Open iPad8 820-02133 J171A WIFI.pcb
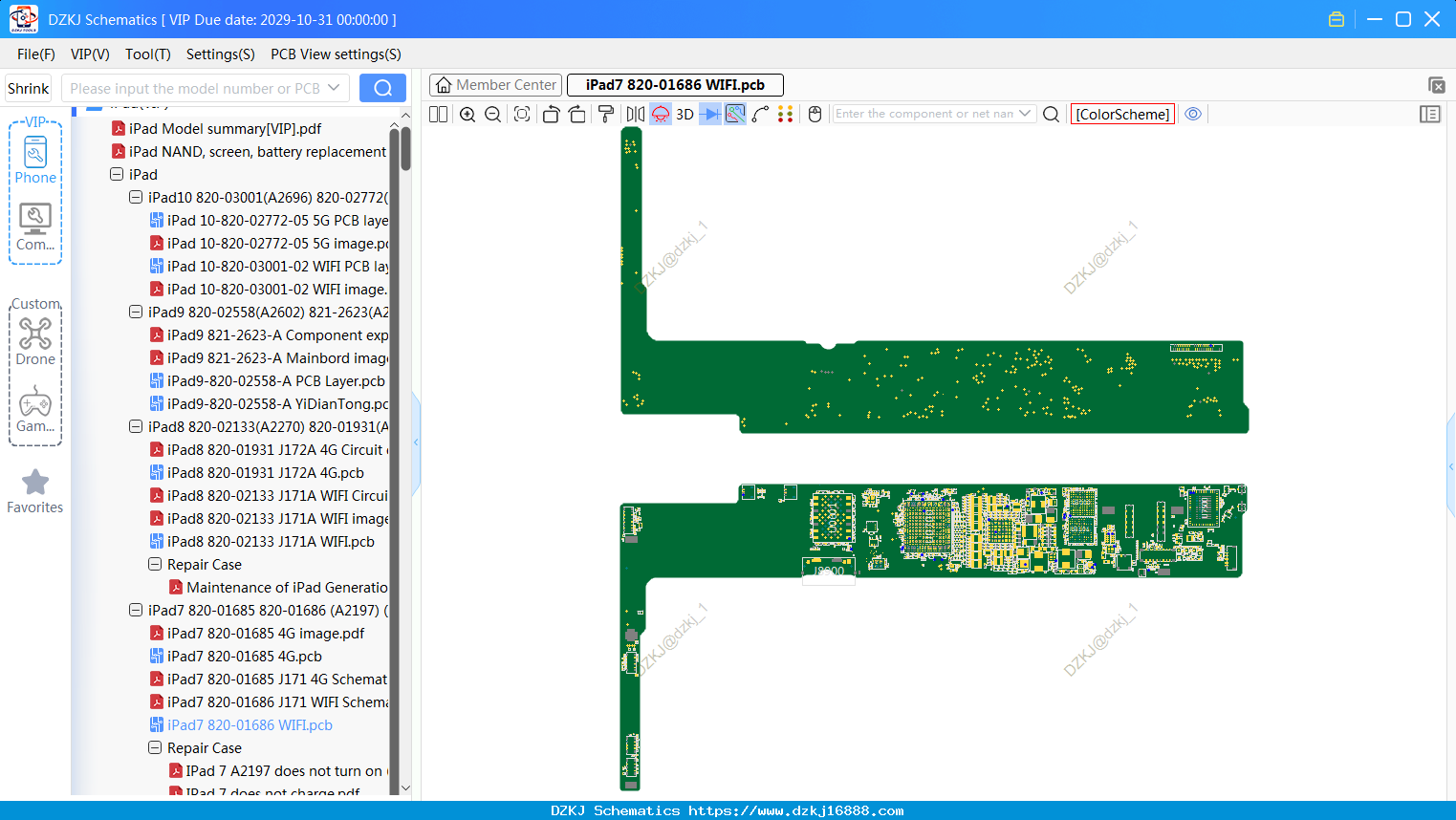 coord(262,541)
